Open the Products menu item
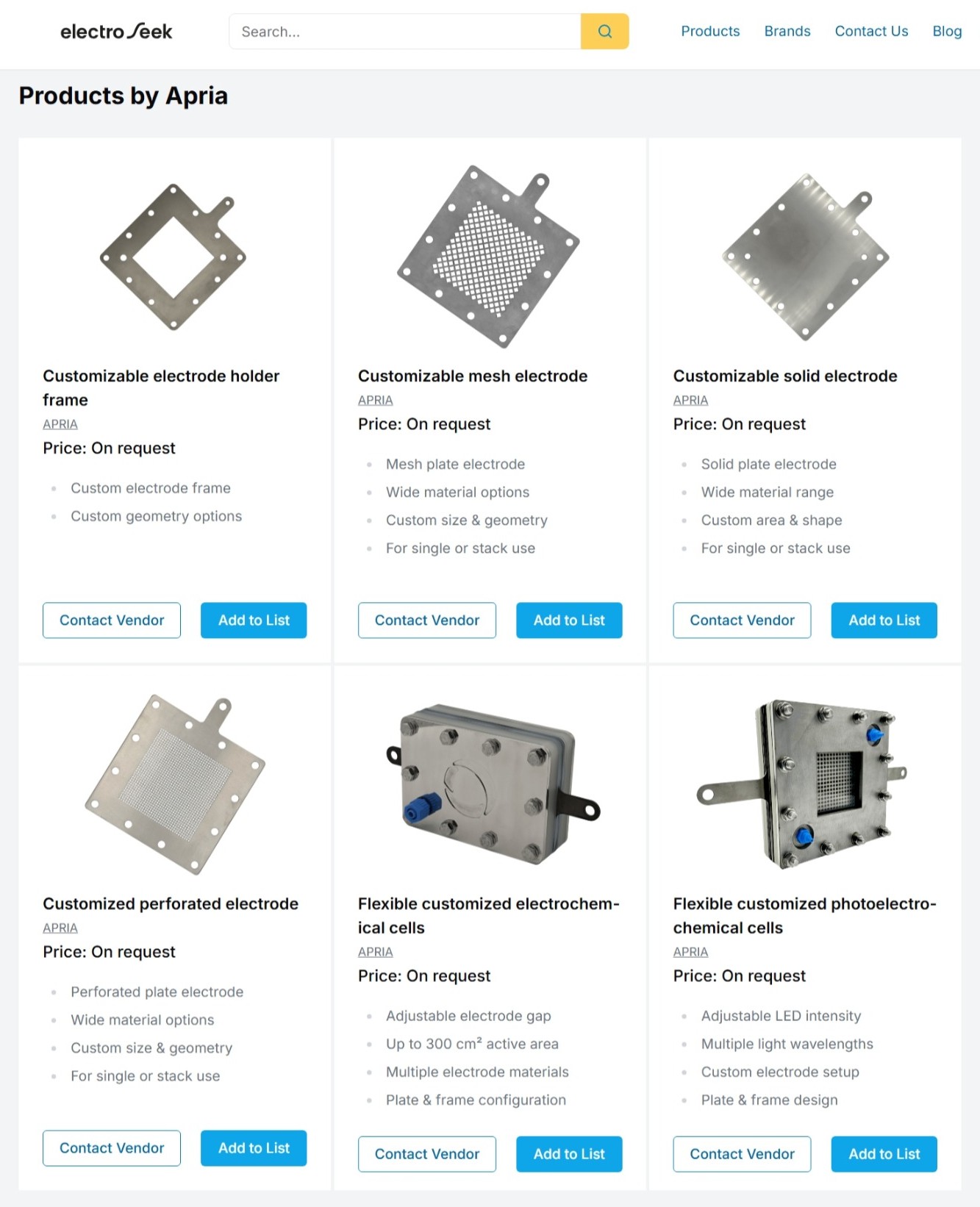Viewport: 980px width, 1207px height. pos(710,32)
